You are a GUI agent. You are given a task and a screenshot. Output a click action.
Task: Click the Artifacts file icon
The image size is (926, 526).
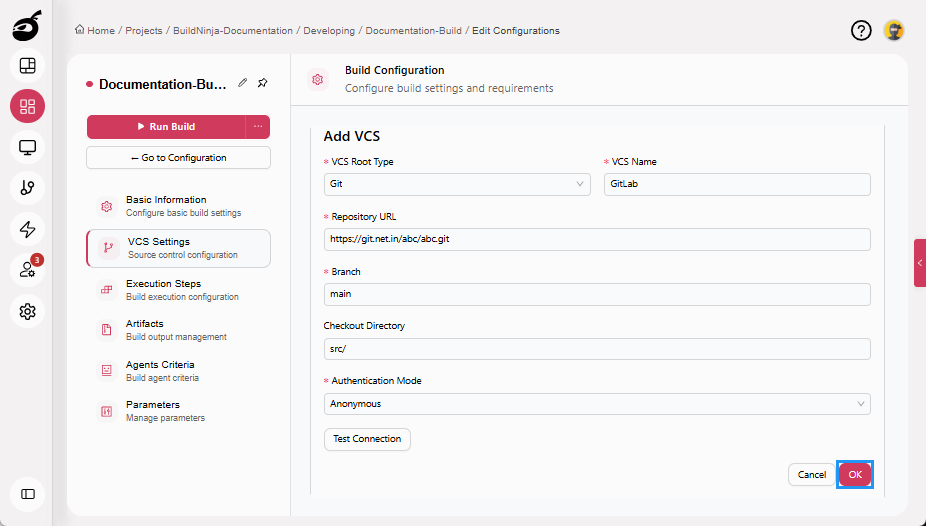(x=106, y=330)
